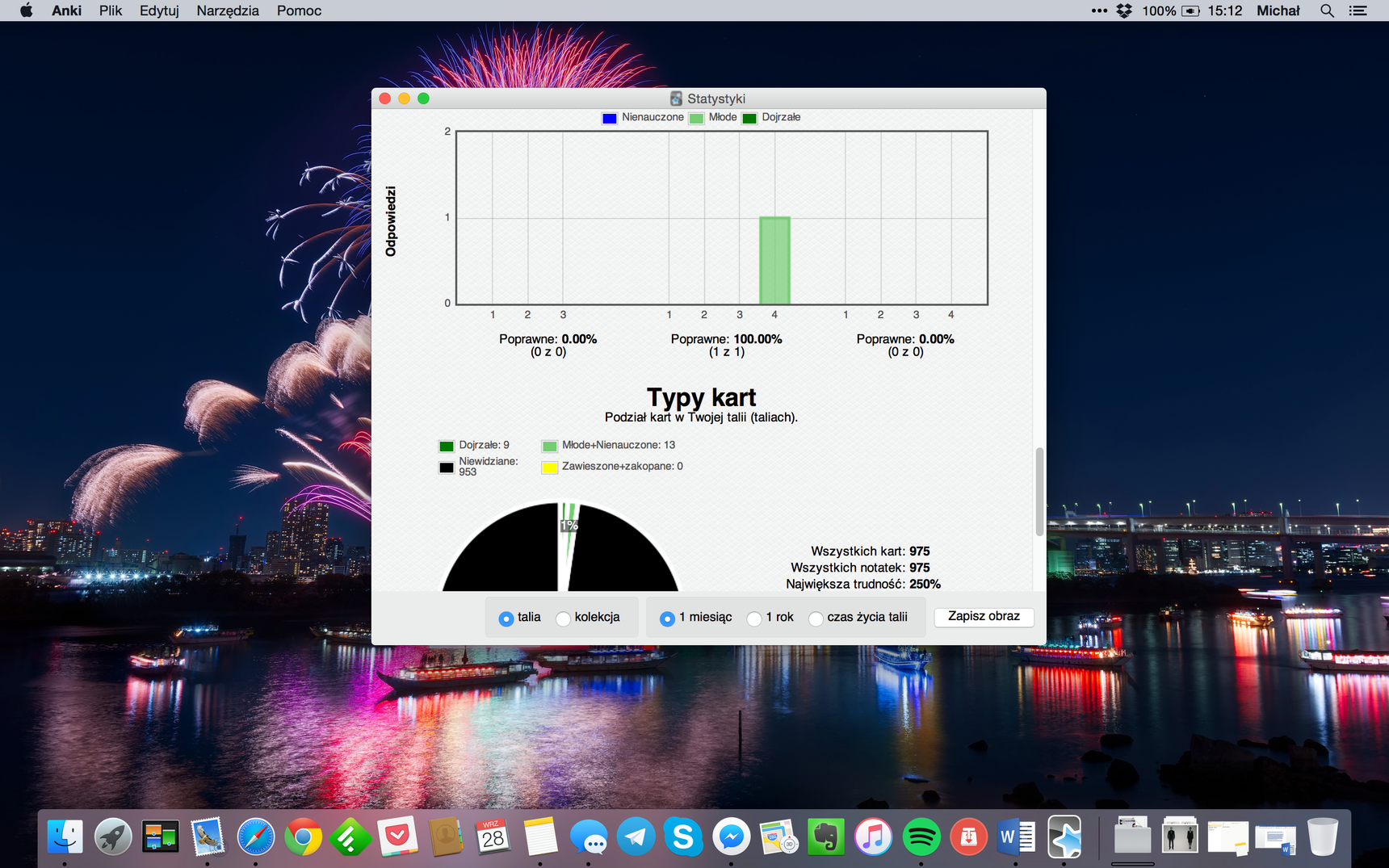Open the Narzędzia menu
This screenshot has height=868, width=1389.
point(228,10)
